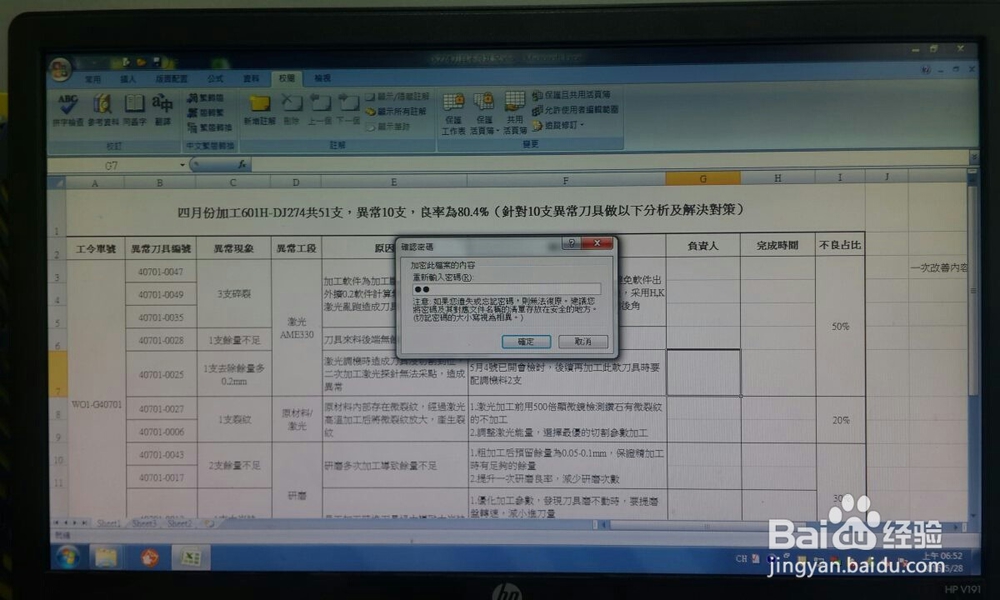Click the red round taskbar app icon

coord(149,558)
